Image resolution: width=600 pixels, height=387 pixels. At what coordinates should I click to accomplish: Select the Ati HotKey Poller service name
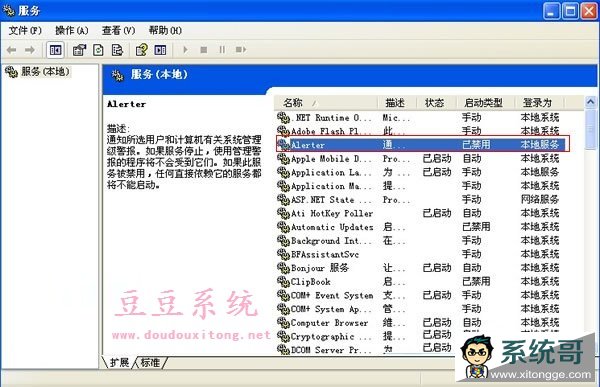click(x=332, y=213)
